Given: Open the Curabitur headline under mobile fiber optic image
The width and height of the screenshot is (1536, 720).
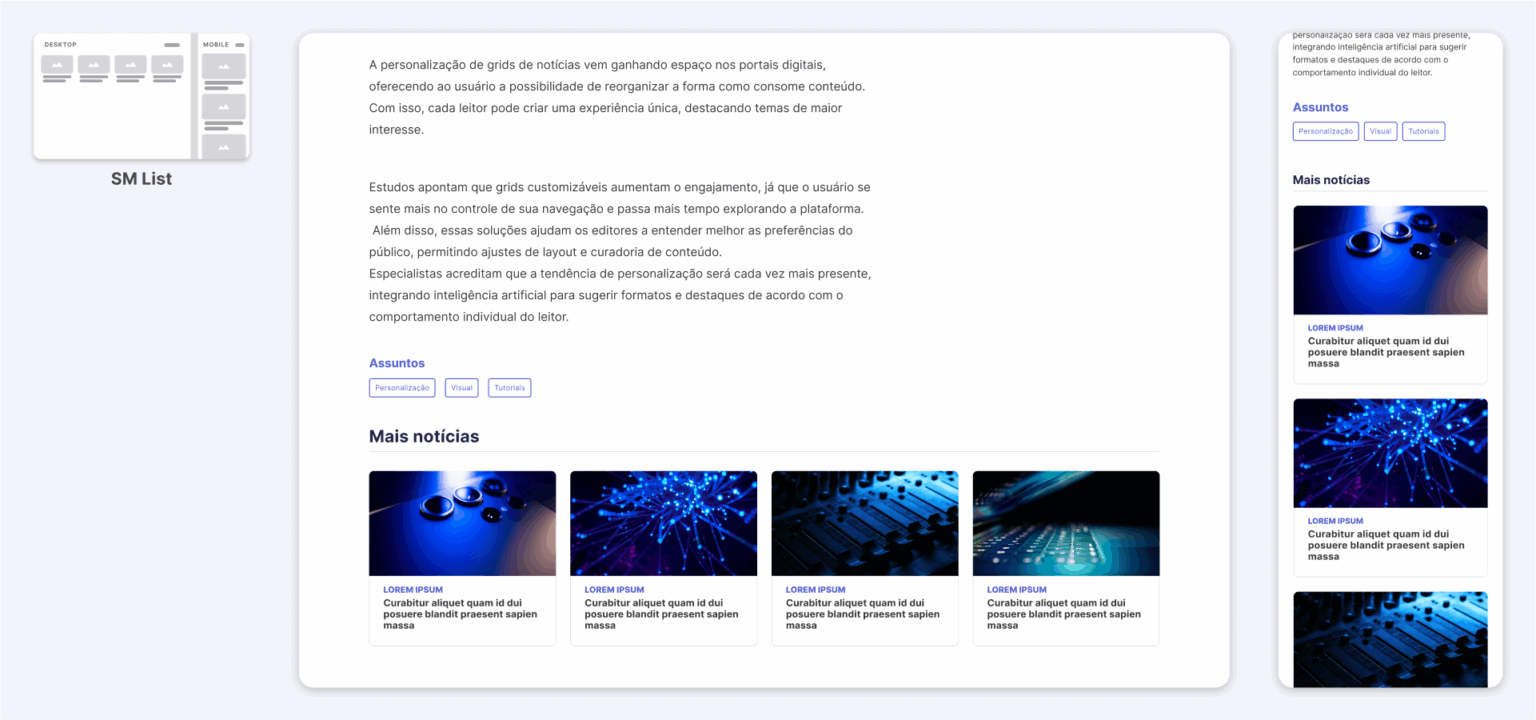Looking at the screenshot, I should [x=1386, y=545].
